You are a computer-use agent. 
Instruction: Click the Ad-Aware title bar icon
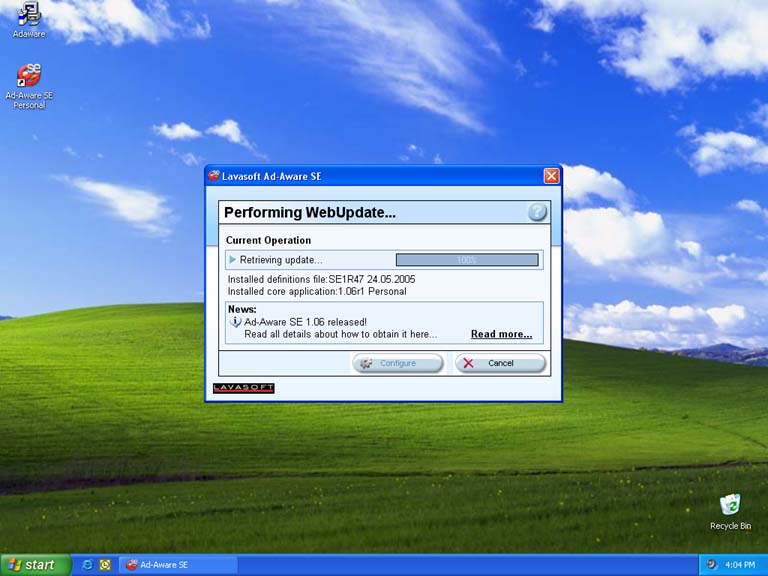[x=214, y=176]
